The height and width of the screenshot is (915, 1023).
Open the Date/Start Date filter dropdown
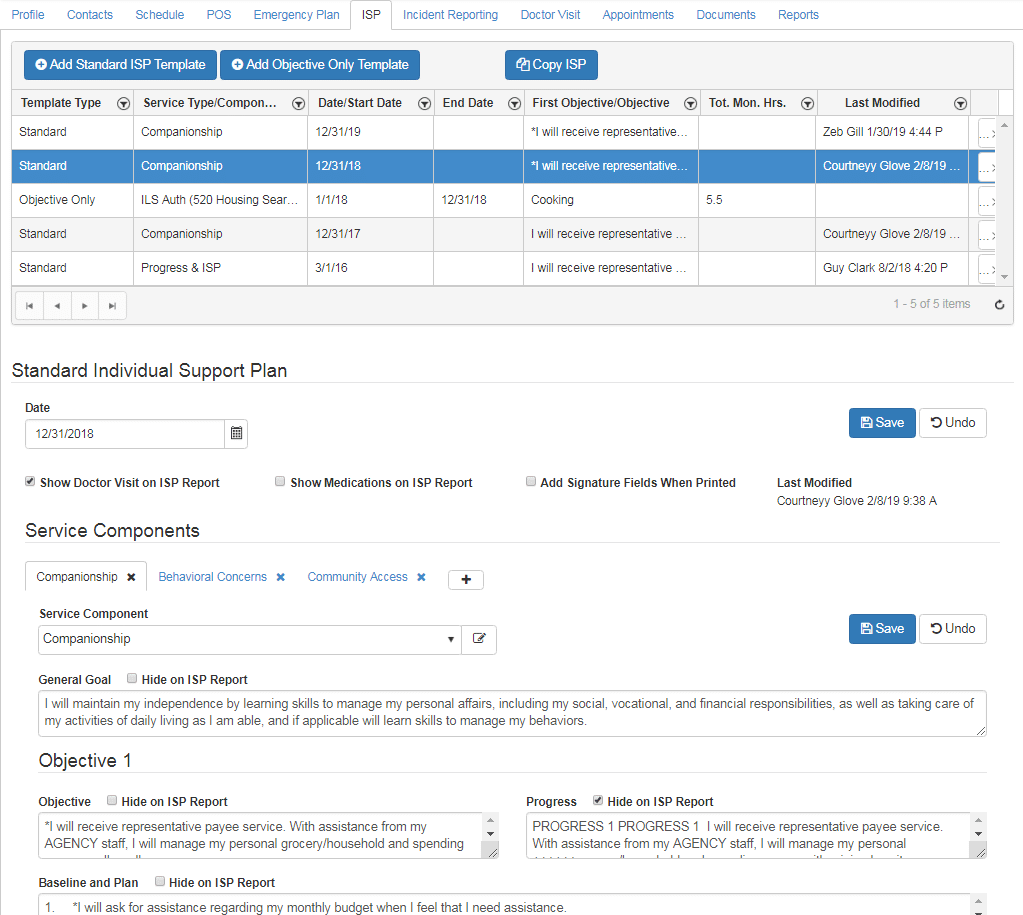(424, 102)
